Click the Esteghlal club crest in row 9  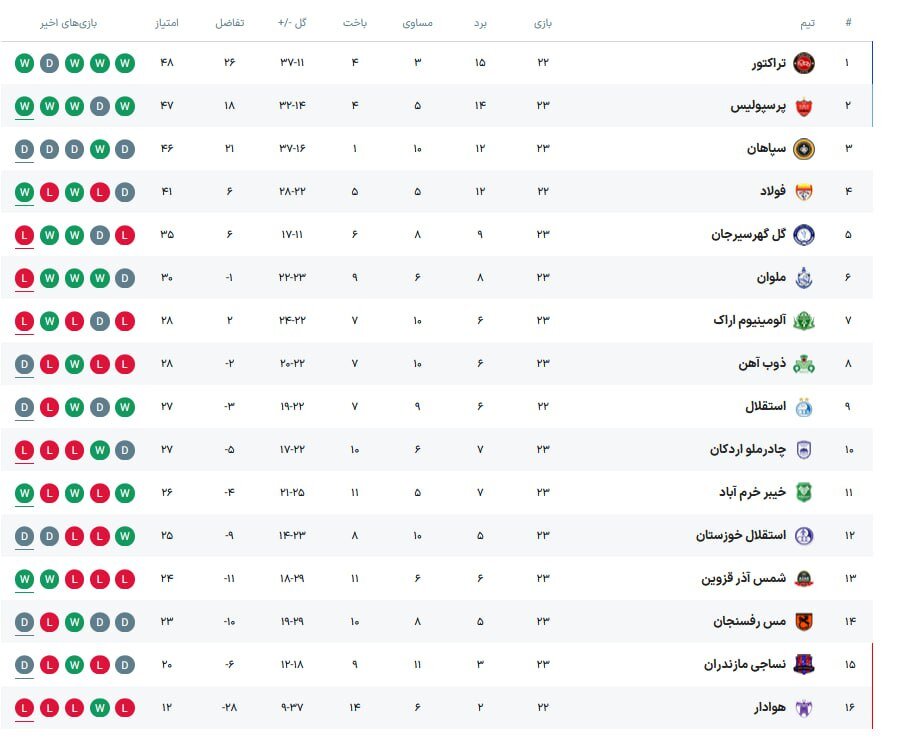click(x=804, y=407)
